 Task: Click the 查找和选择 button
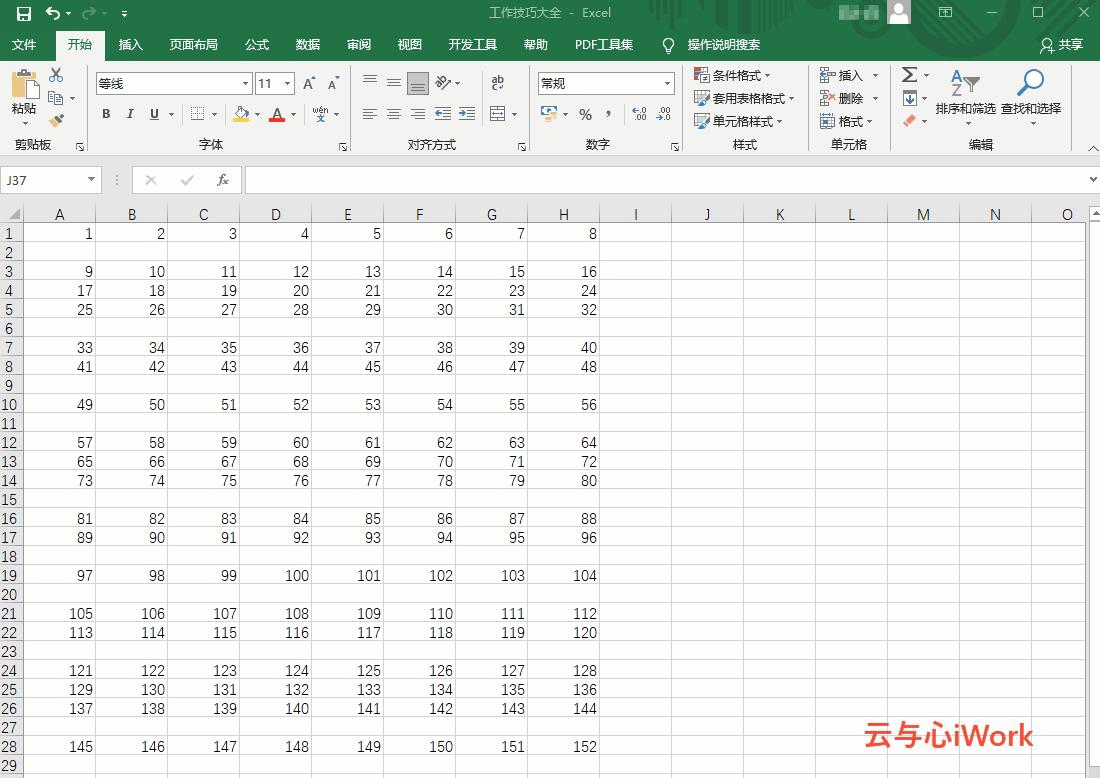click(x=1030, y=95)
